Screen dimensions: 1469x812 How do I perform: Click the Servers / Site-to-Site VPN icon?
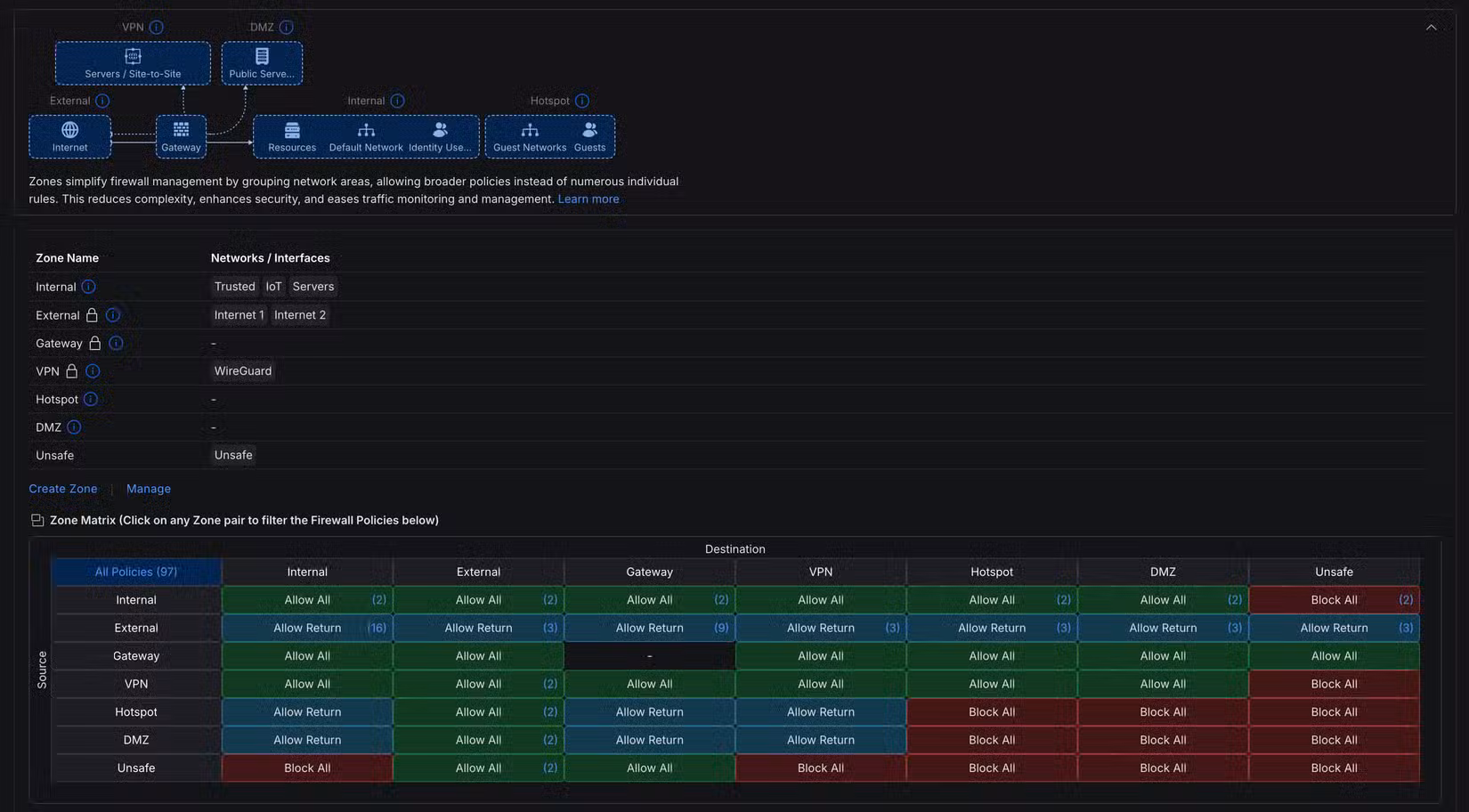133,56
